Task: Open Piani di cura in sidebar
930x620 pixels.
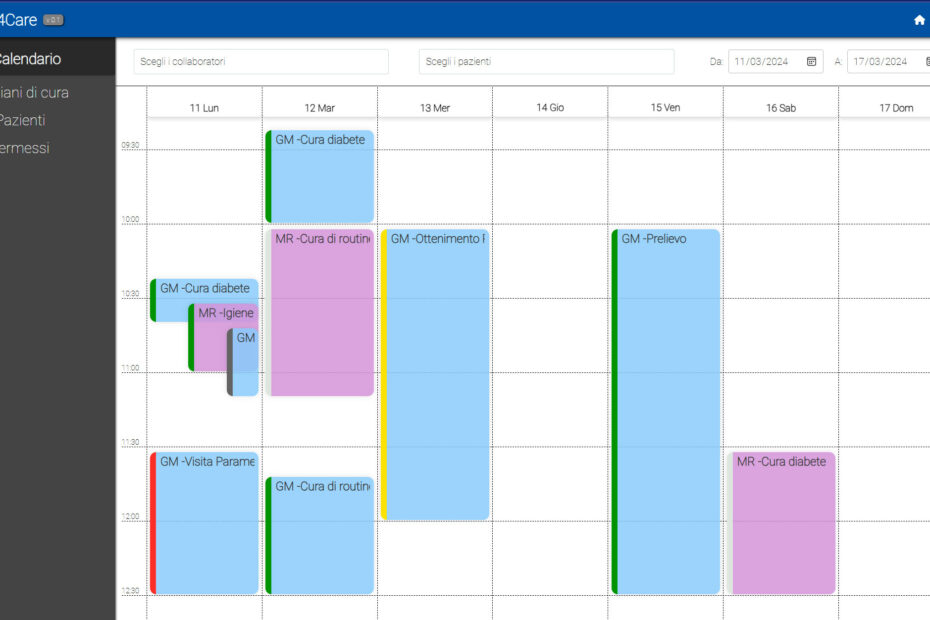Action: [x=34, y=93]
